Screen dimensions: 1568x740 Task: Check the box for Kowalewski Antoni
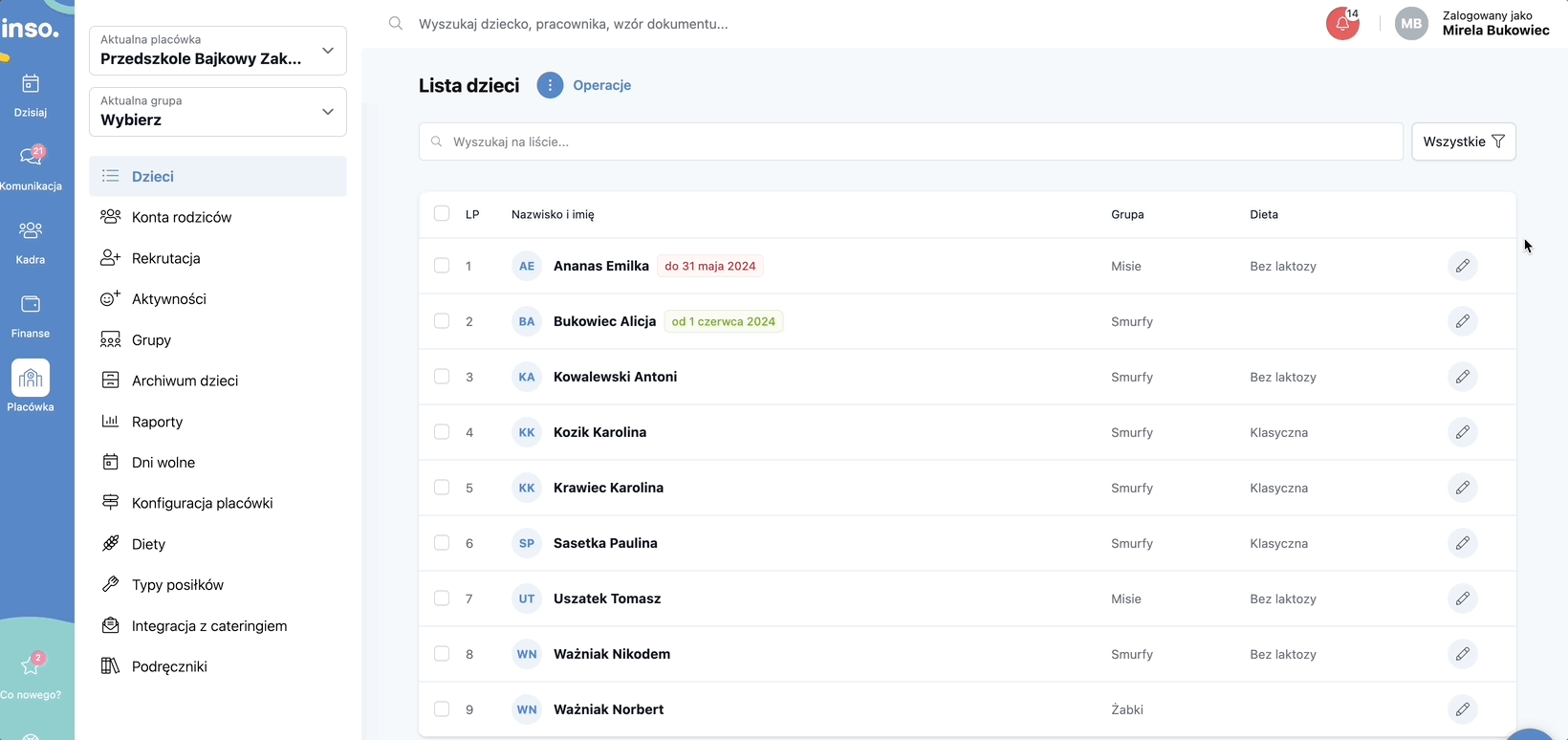click(442, 377)
